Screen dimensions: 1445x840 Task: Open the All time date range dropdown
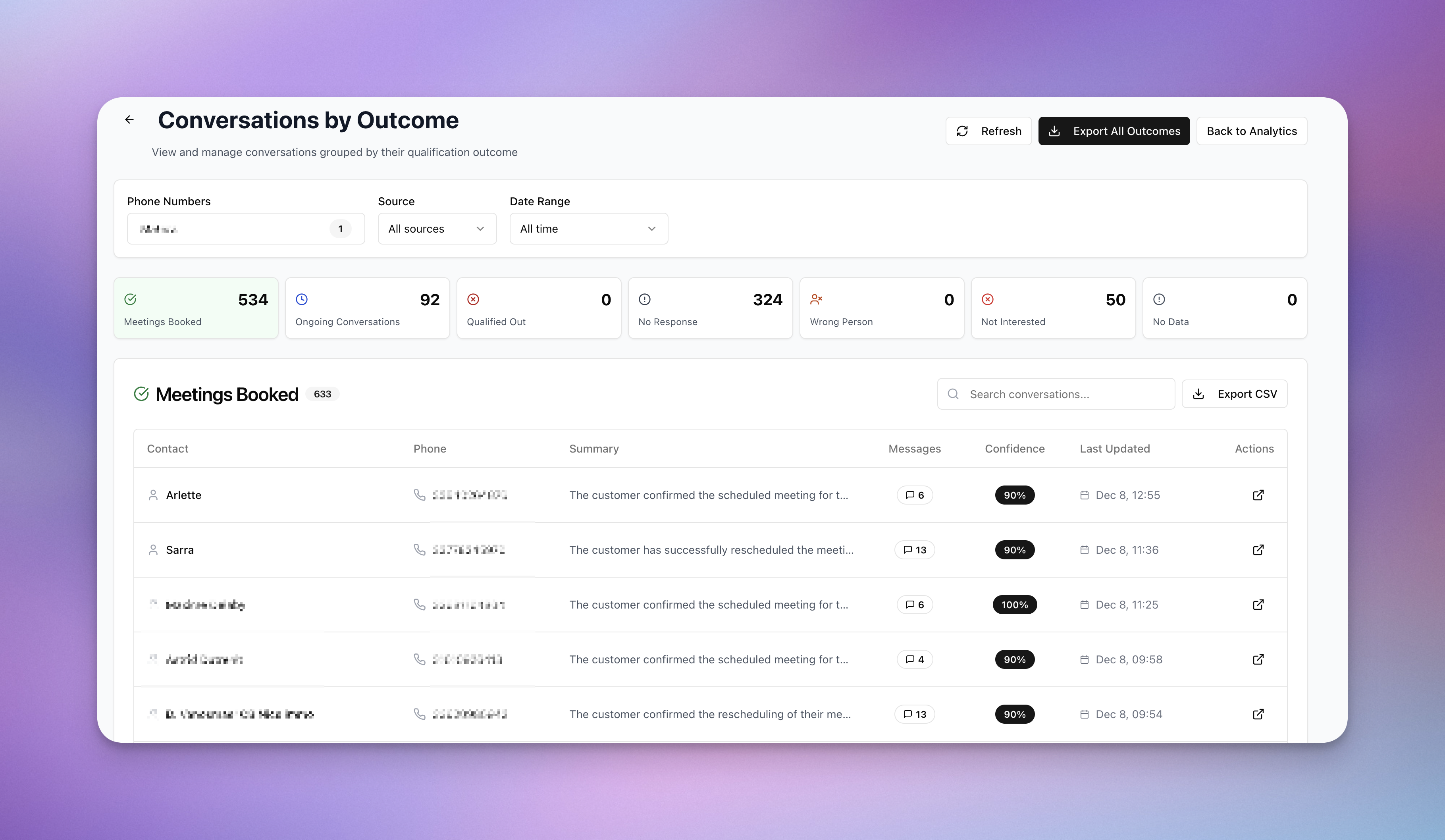point(588,229)
